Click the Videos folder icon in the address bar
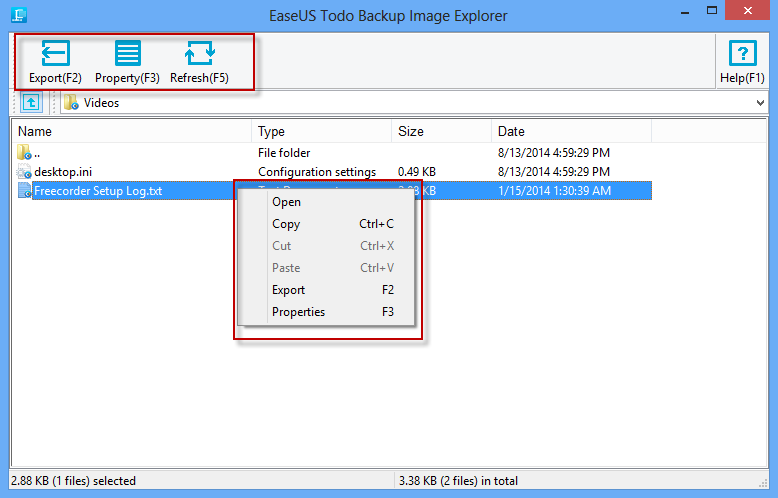Image resolution: width=778 pixels, height=498 pixels. pos(71,103)
